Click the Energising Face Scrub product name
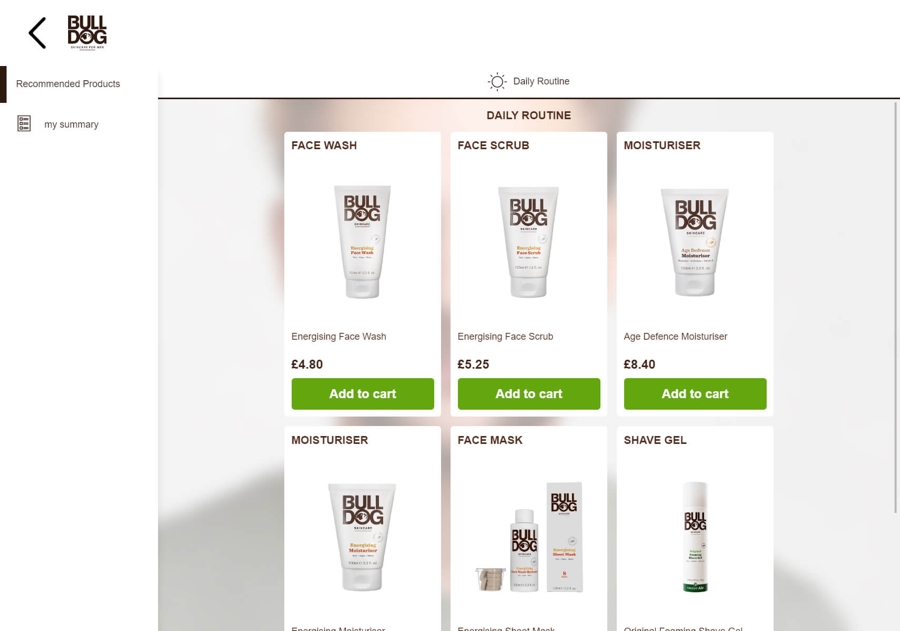This screenshot has height=631, width=900. [x=505, y=336]
